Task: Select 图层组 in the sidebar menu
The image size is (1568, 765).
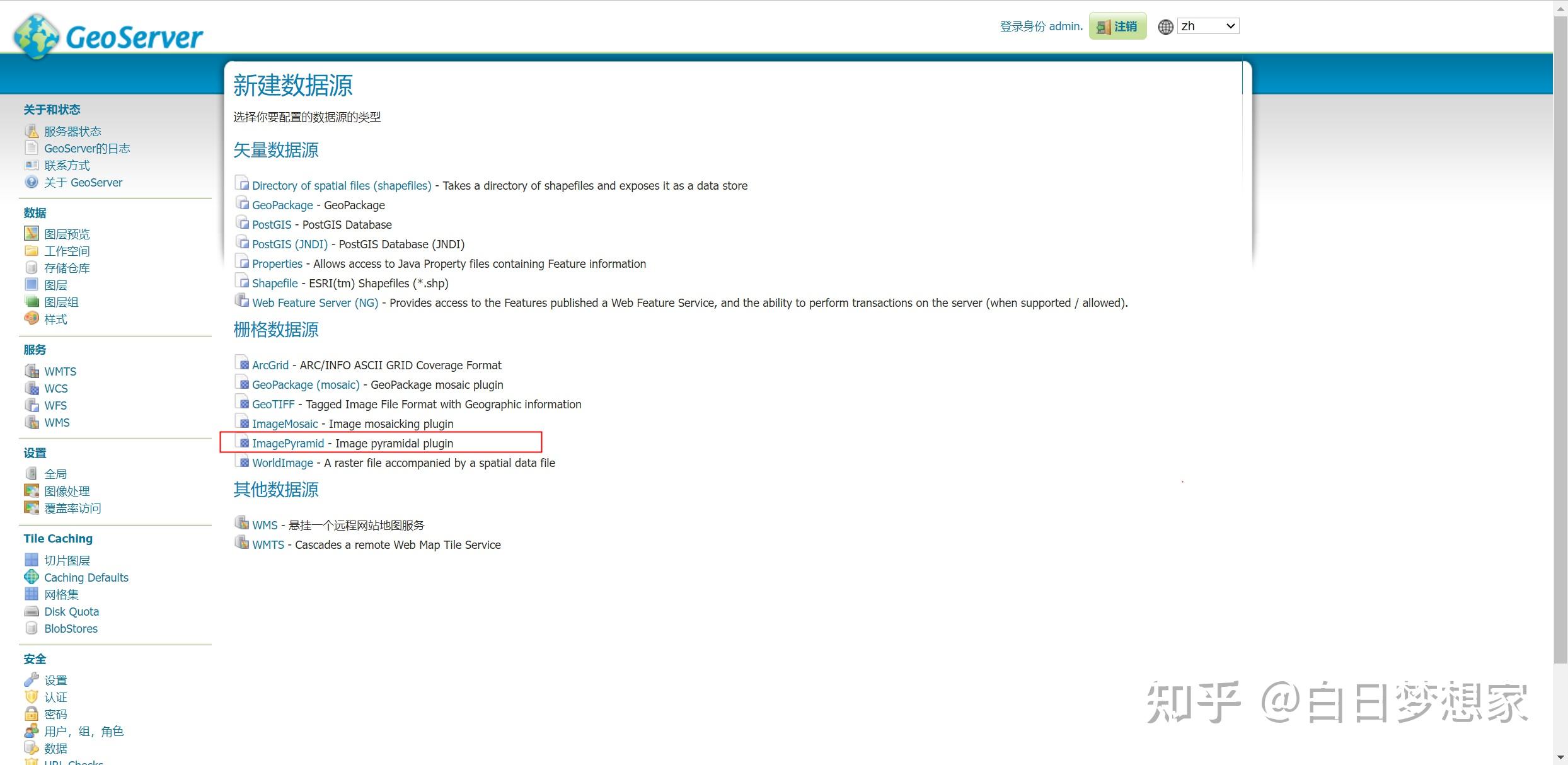Action: point(61,302)
